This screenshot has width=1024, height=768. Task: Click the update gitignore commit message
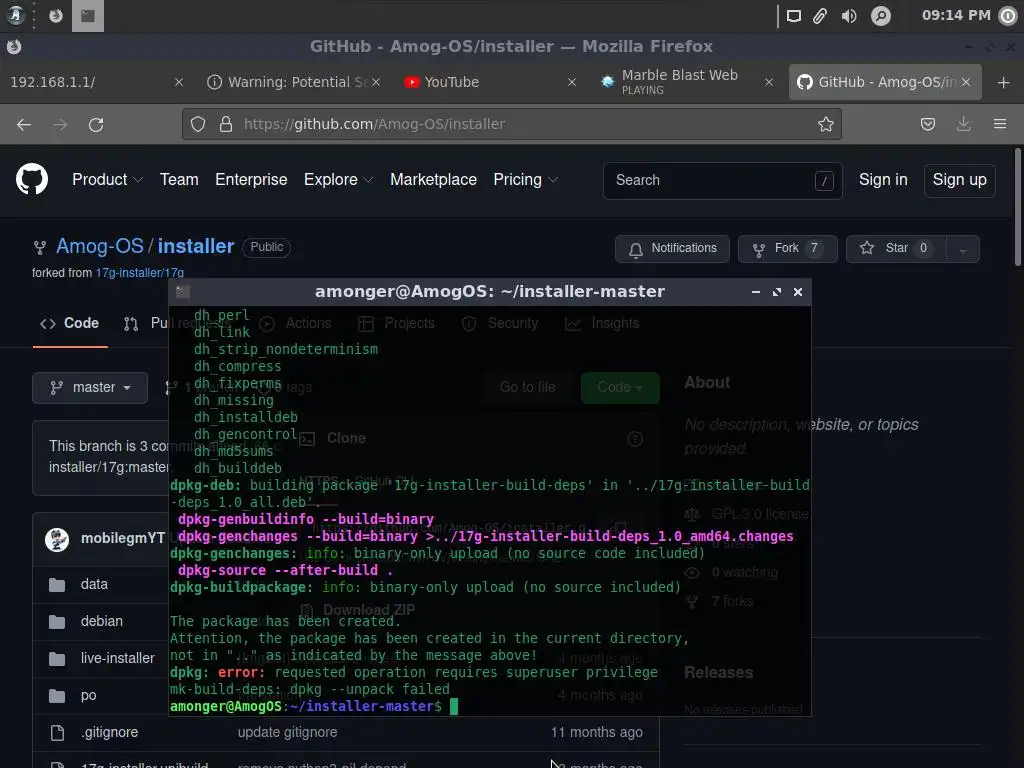tap(287, 733)
